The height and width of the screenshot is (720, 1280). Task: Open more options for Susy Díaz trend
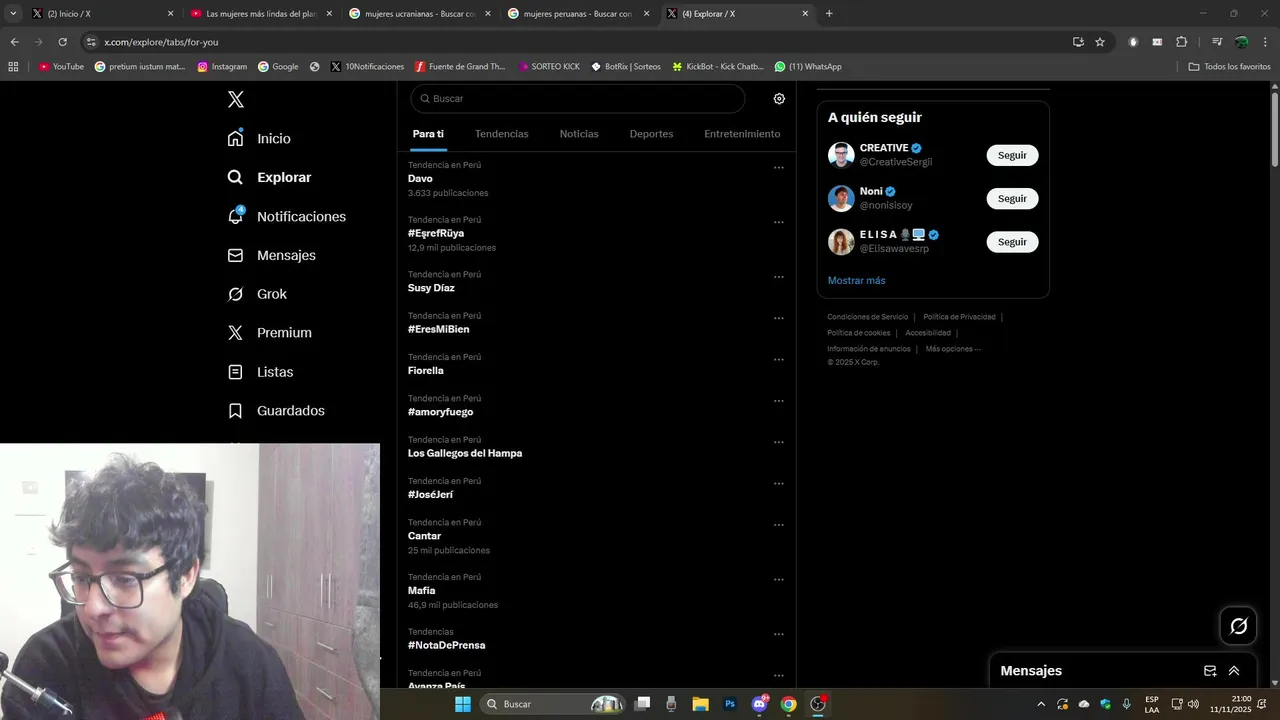point(779,277)
